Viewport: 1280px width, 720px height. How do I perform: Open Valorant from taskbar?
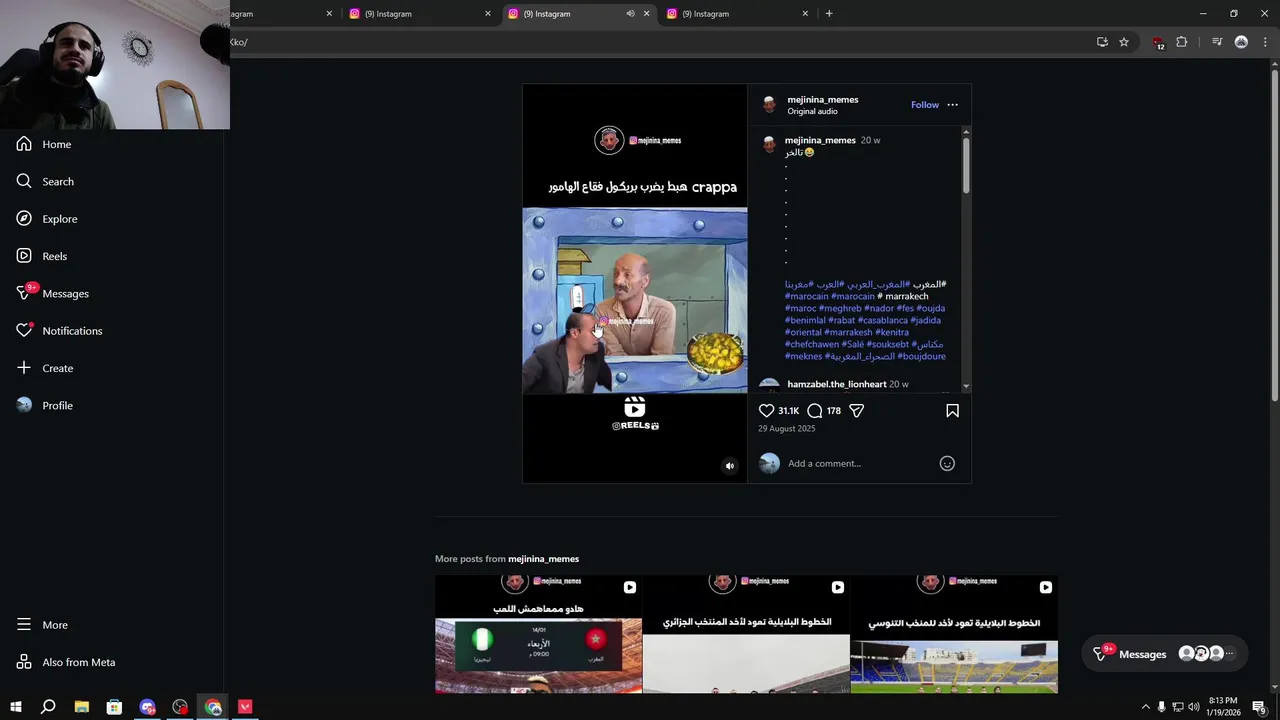(245, 707)
